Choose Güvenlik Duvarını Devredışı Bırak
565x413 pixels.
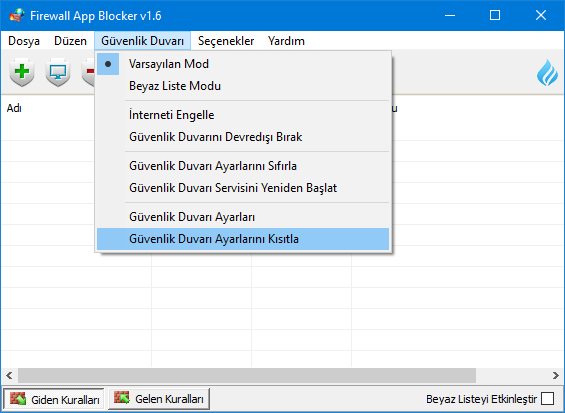click(243, 137)
